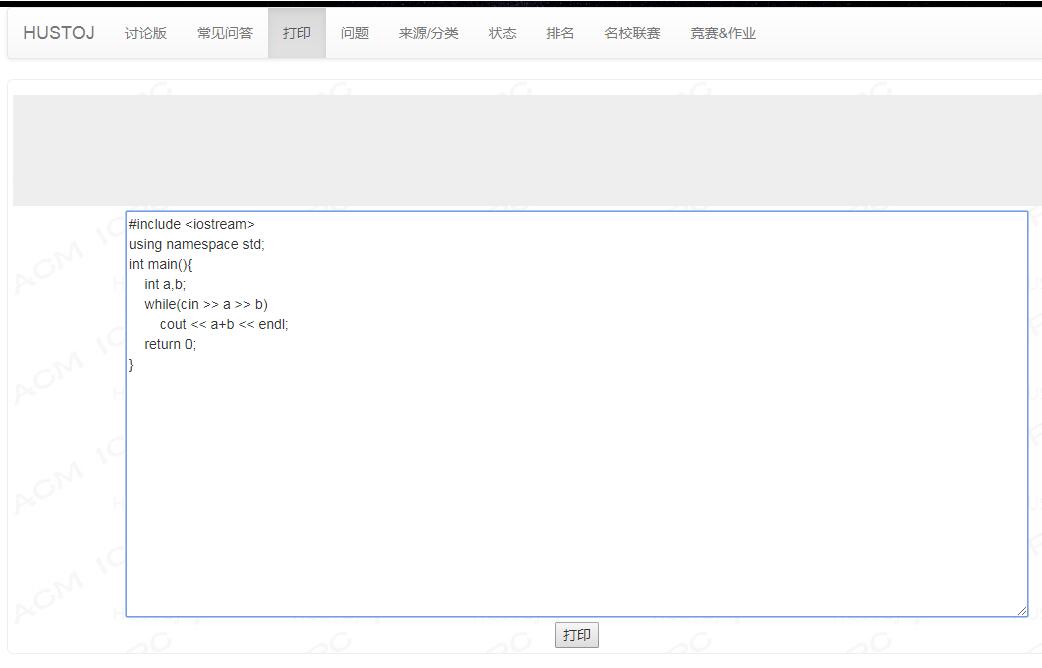Grab the textarea resize handle corner
The image size is (1042, 668).
[1021, 611]
